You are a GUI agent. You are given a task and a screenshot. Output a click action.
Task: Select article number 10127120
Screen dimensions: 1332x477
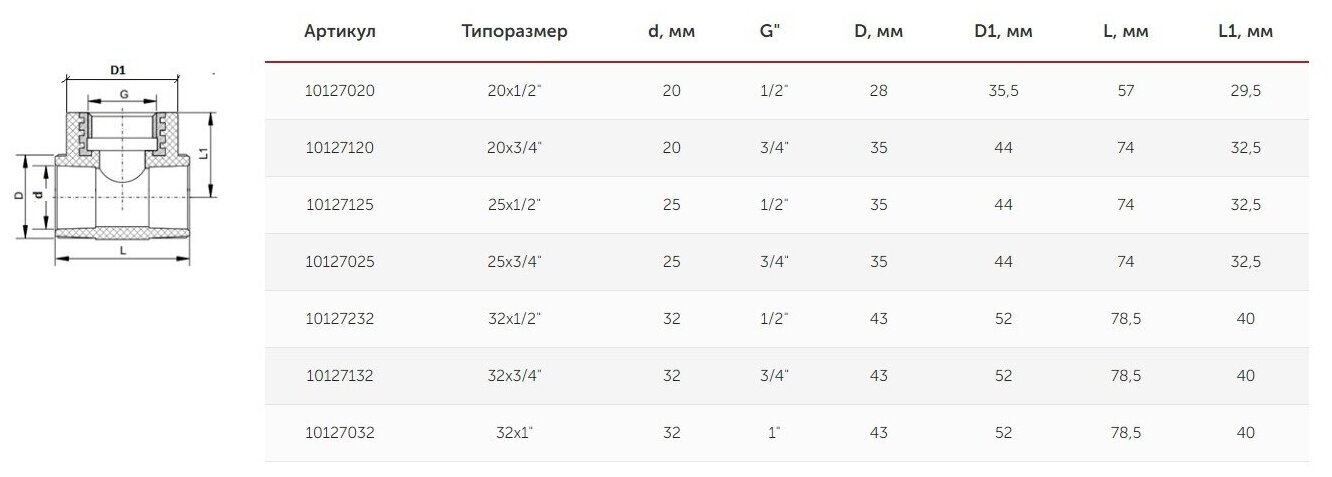[x=339, y=148]
